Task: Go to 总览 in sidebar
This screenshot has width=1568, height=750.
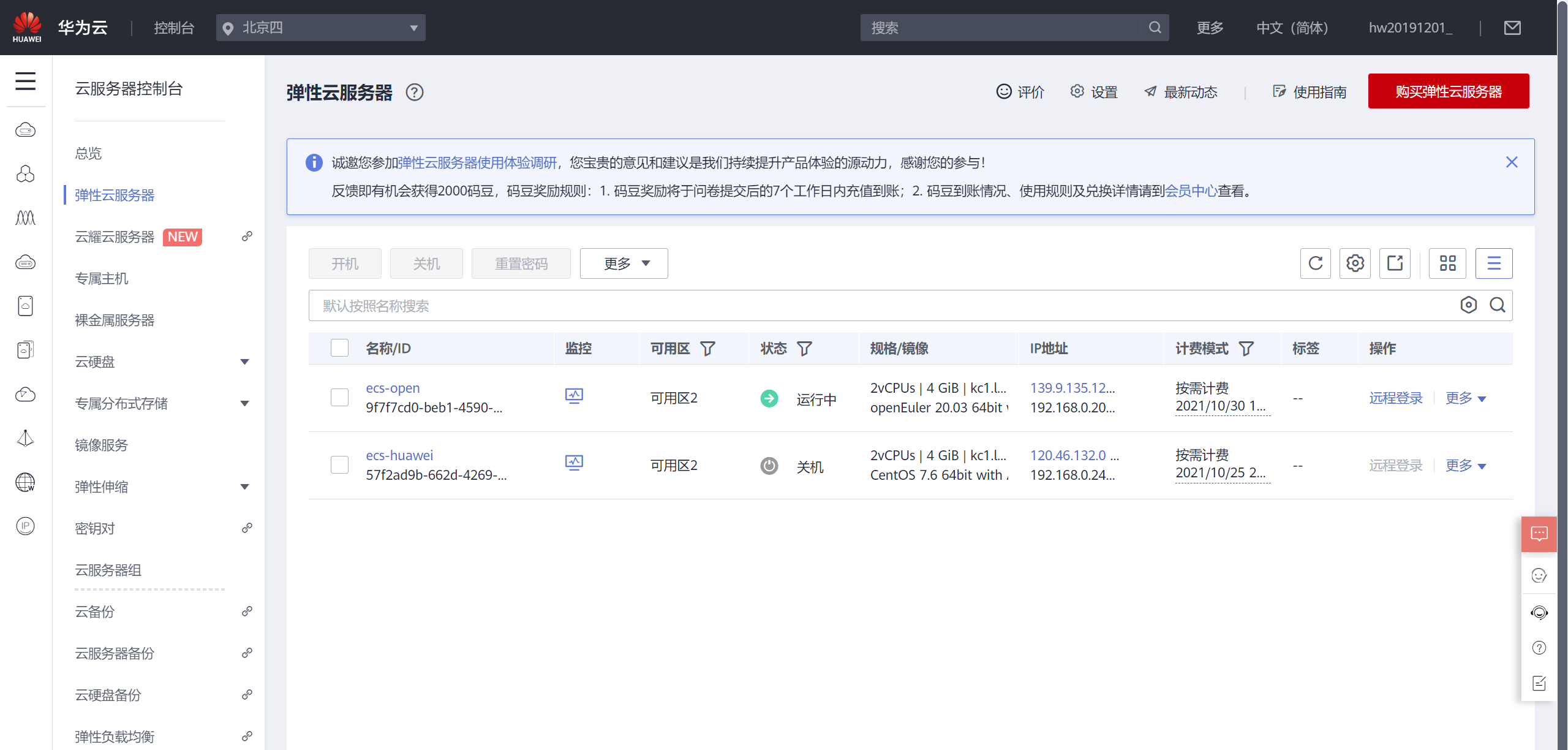Action: tap(88, 153)
